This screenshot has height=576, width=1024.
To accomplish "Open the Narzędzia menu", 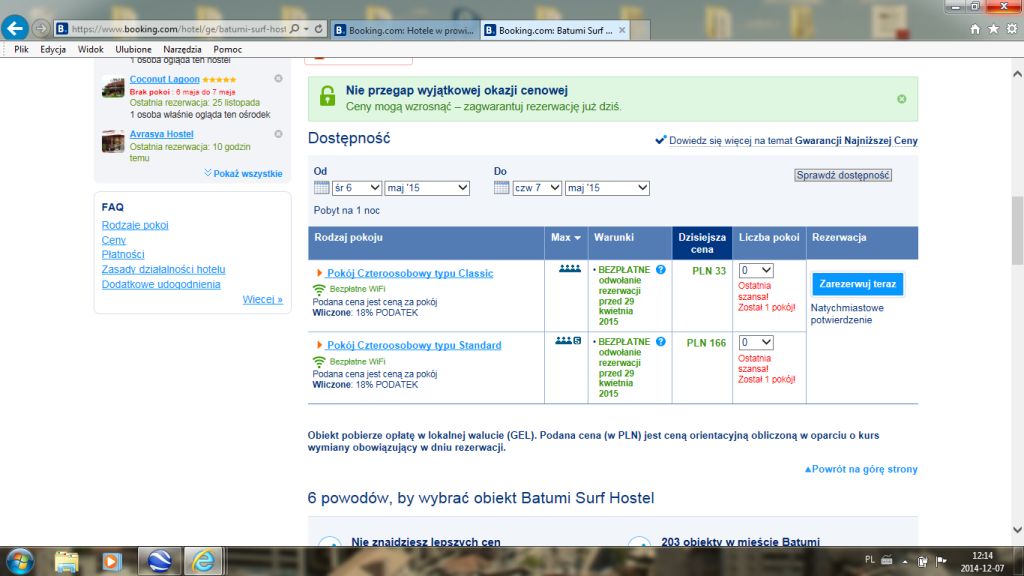I will pyautogui.click(x=182, y=50).
